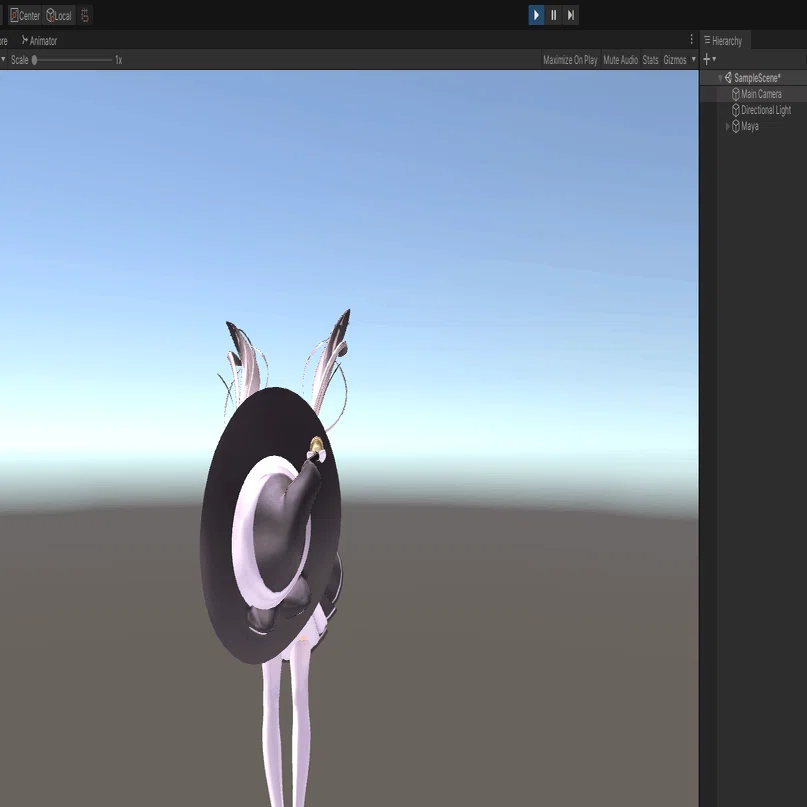Open the aspect ratio dropdown arrow left of Scale

(x=3, y=60)
